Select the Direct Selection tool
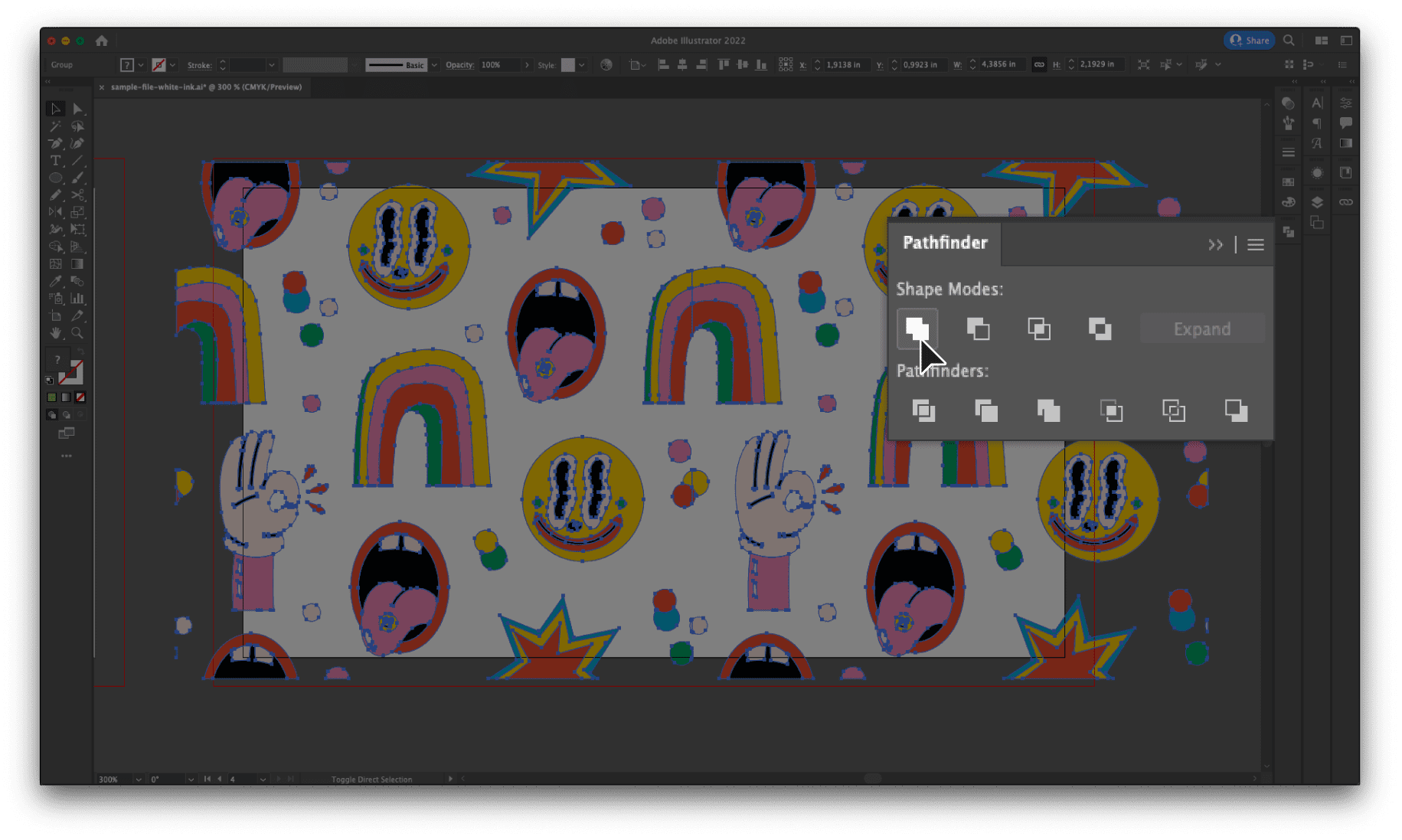This screenshot has width=1402, height=840. point(77,109)
